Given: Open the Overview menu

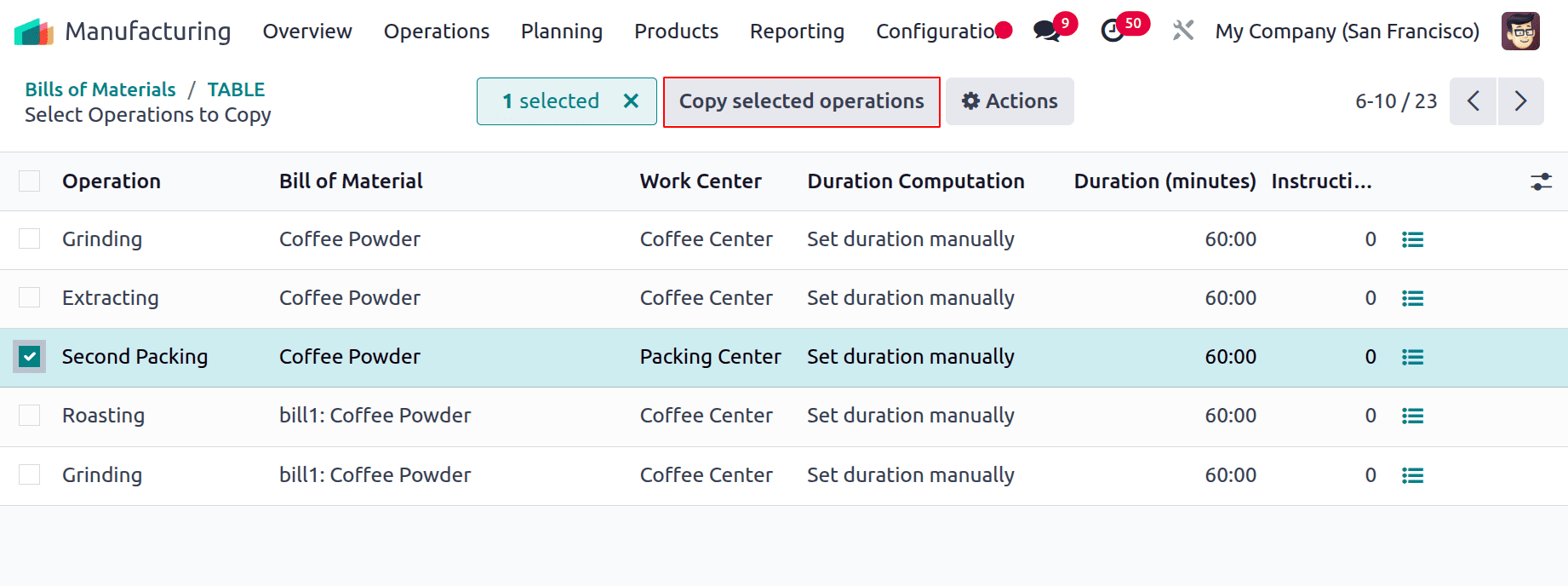Looking at the screenshot, I should (307, 32).
